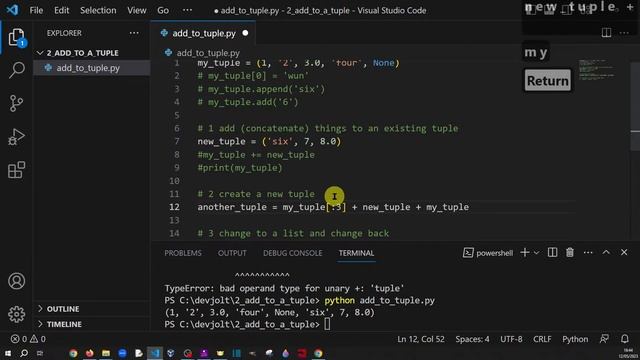Click code line 7 new_tuple assignment
640x360 pixels.
(269, 141)
